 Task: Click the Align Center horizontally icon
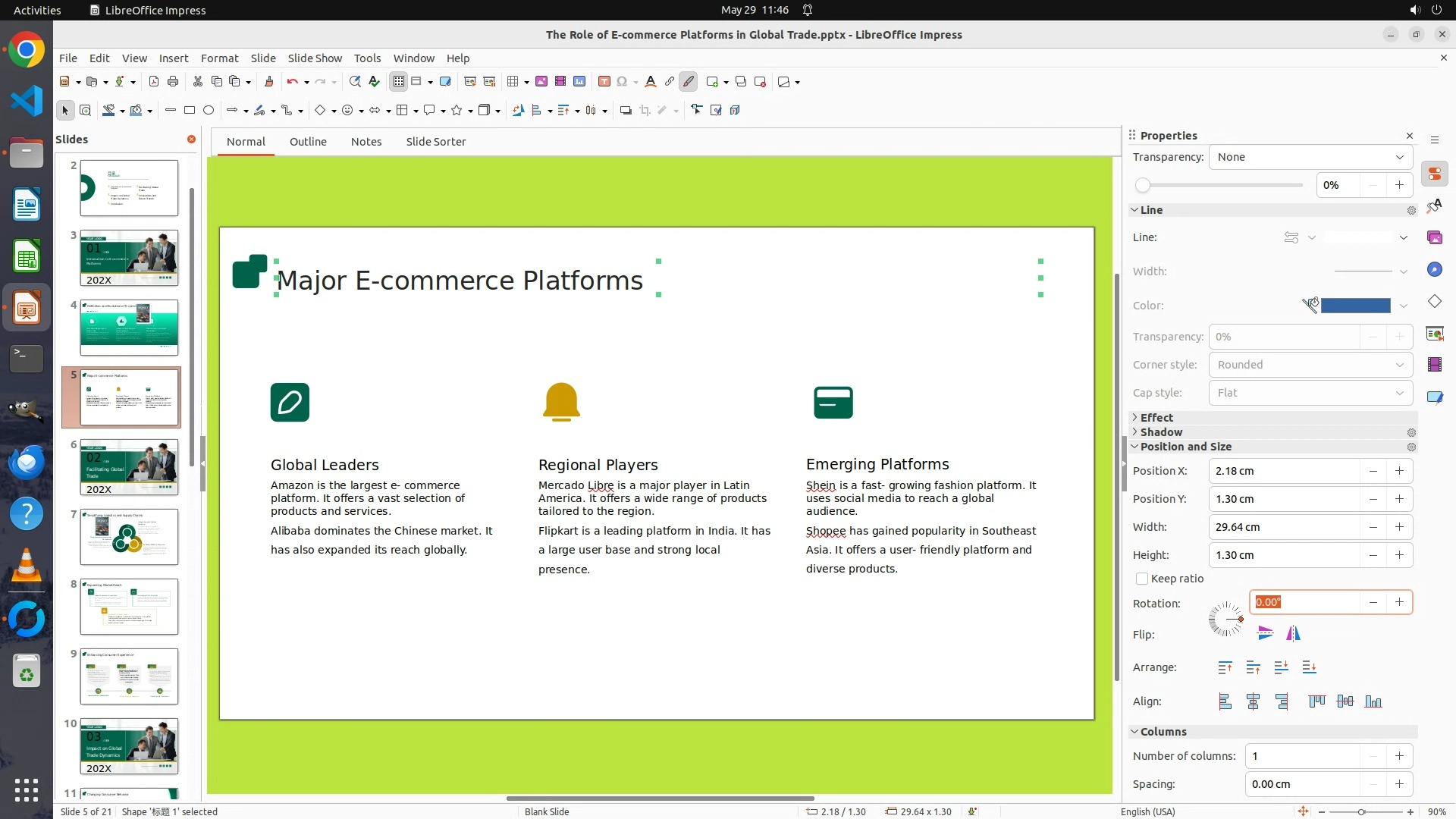click(1253, 702)
